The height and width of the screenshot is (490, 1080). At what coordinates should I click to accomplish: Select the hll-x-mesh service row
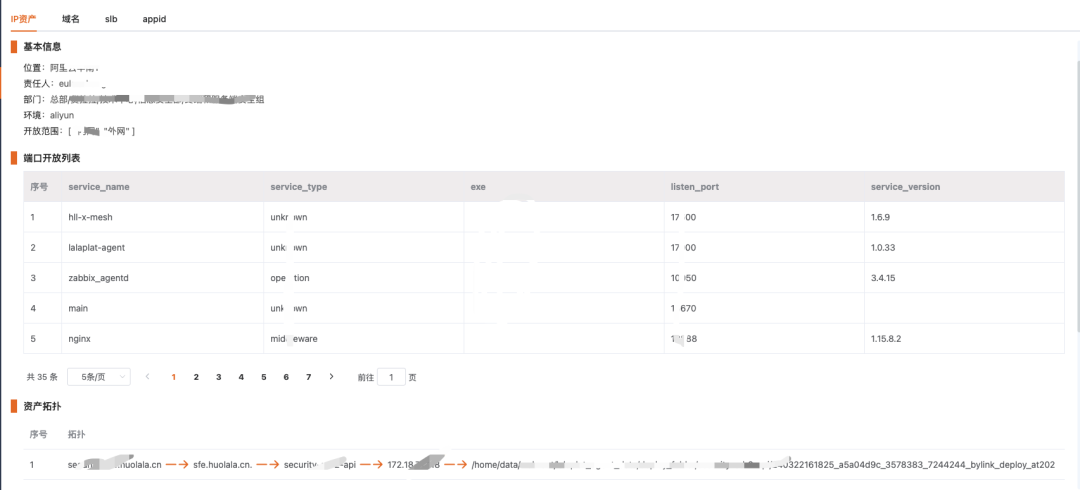(x=544, y=217)
